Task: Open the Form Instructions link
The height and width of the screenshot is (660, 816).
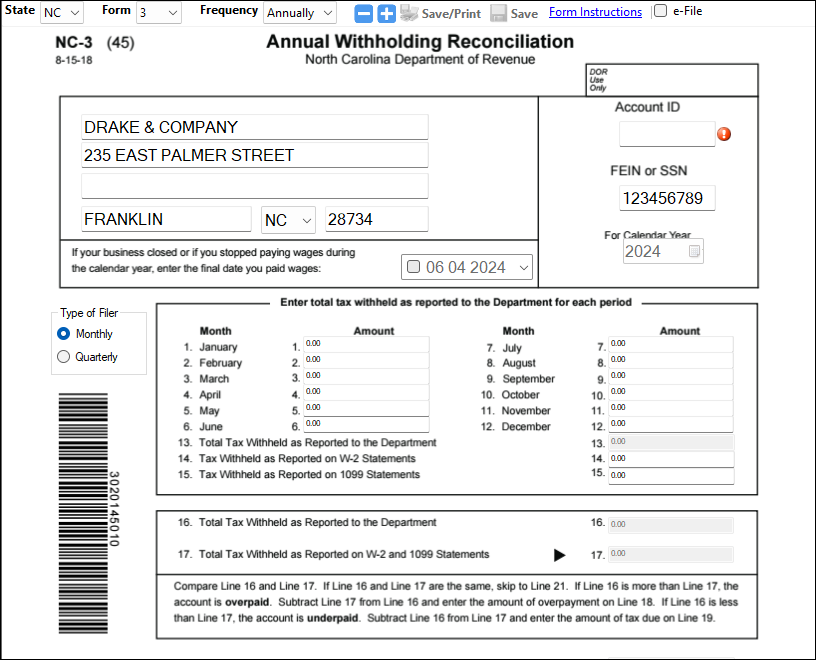Action: 595,11
